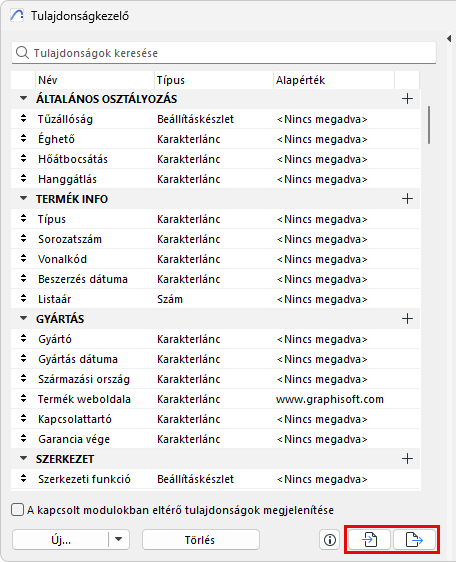
Task: Click reorder handle for Gyártó row
Action: pyautogui.click(x=23, y=339)
